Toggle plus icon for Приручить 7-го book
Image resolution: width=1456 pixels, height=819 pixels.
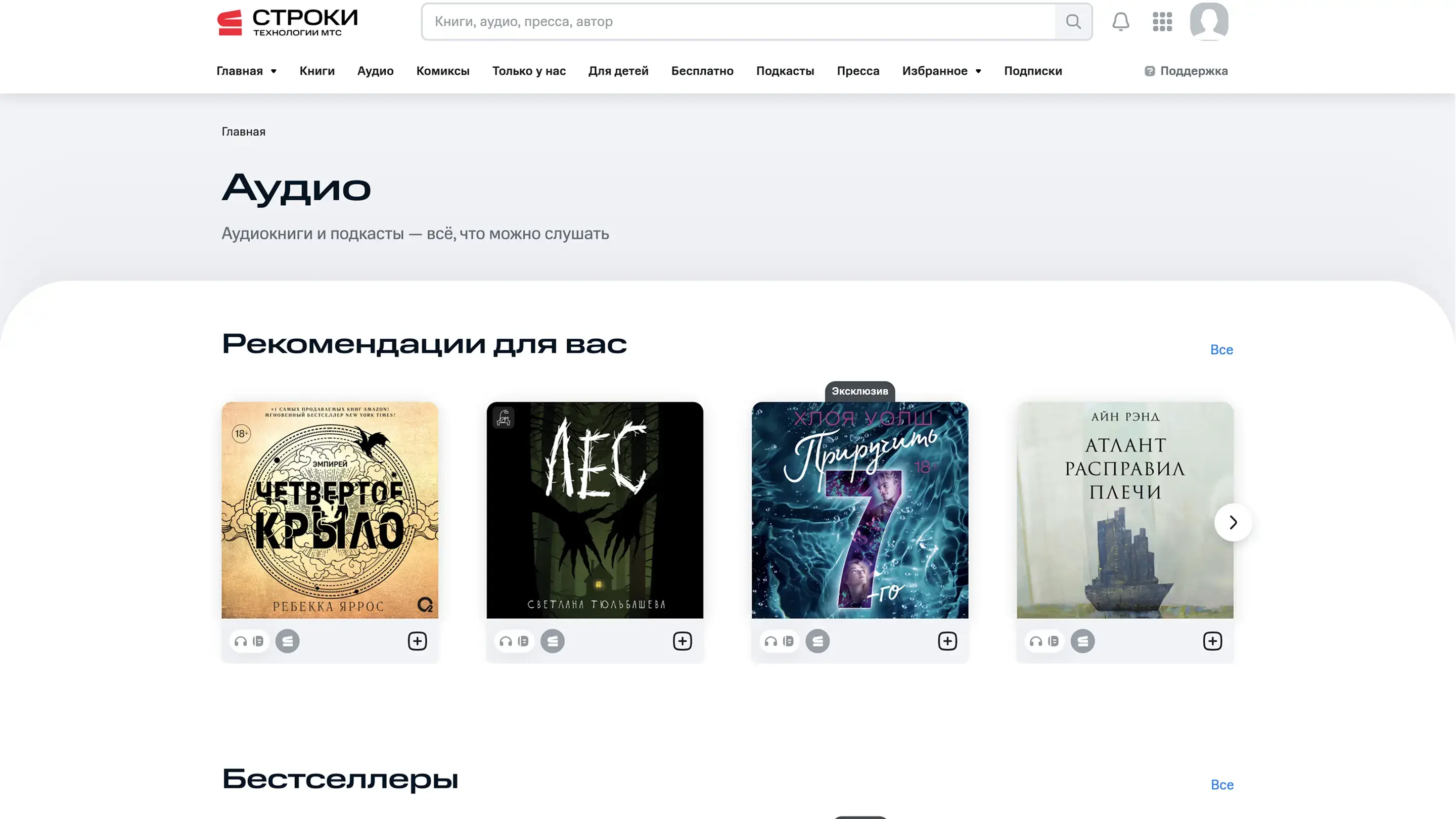point(947,641)
